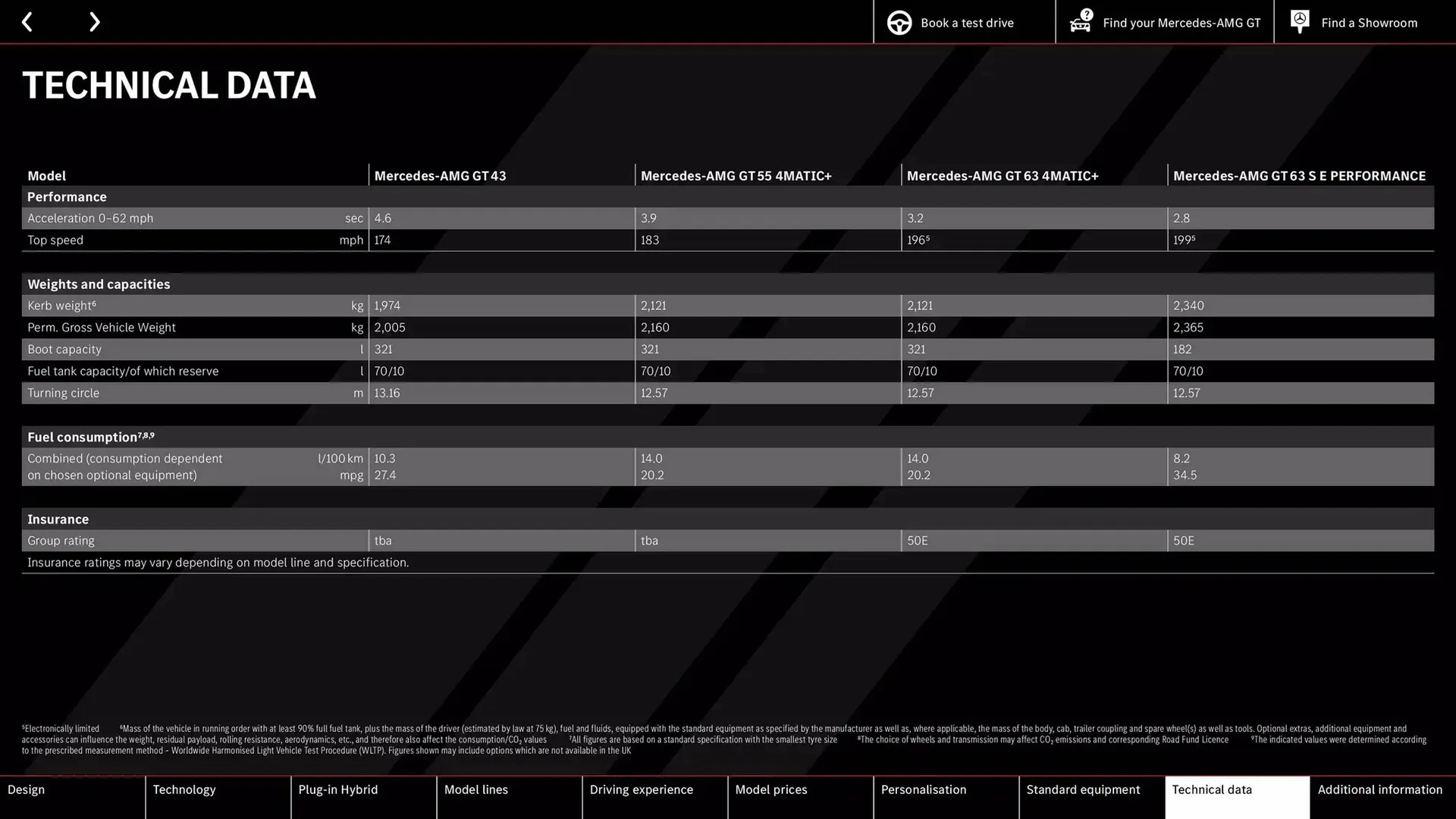Open the Design tab
This screenshot has width=1456, height=819.
pyautogui.click(x=26, y=789)
